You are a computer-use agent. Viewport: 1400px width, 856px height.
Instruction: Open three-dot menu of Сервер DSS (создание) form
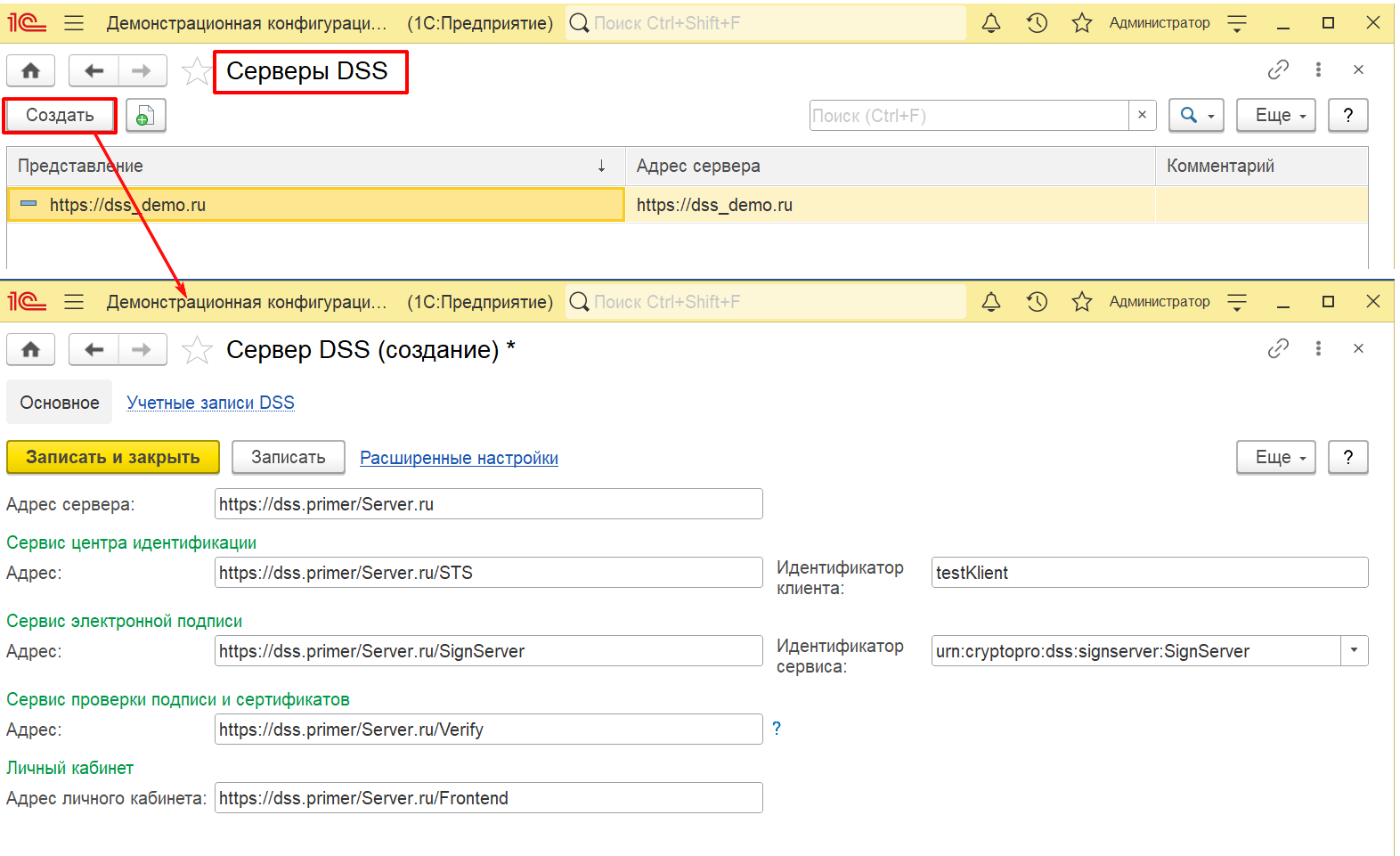pyautogui.click(x=1318, y=348)
